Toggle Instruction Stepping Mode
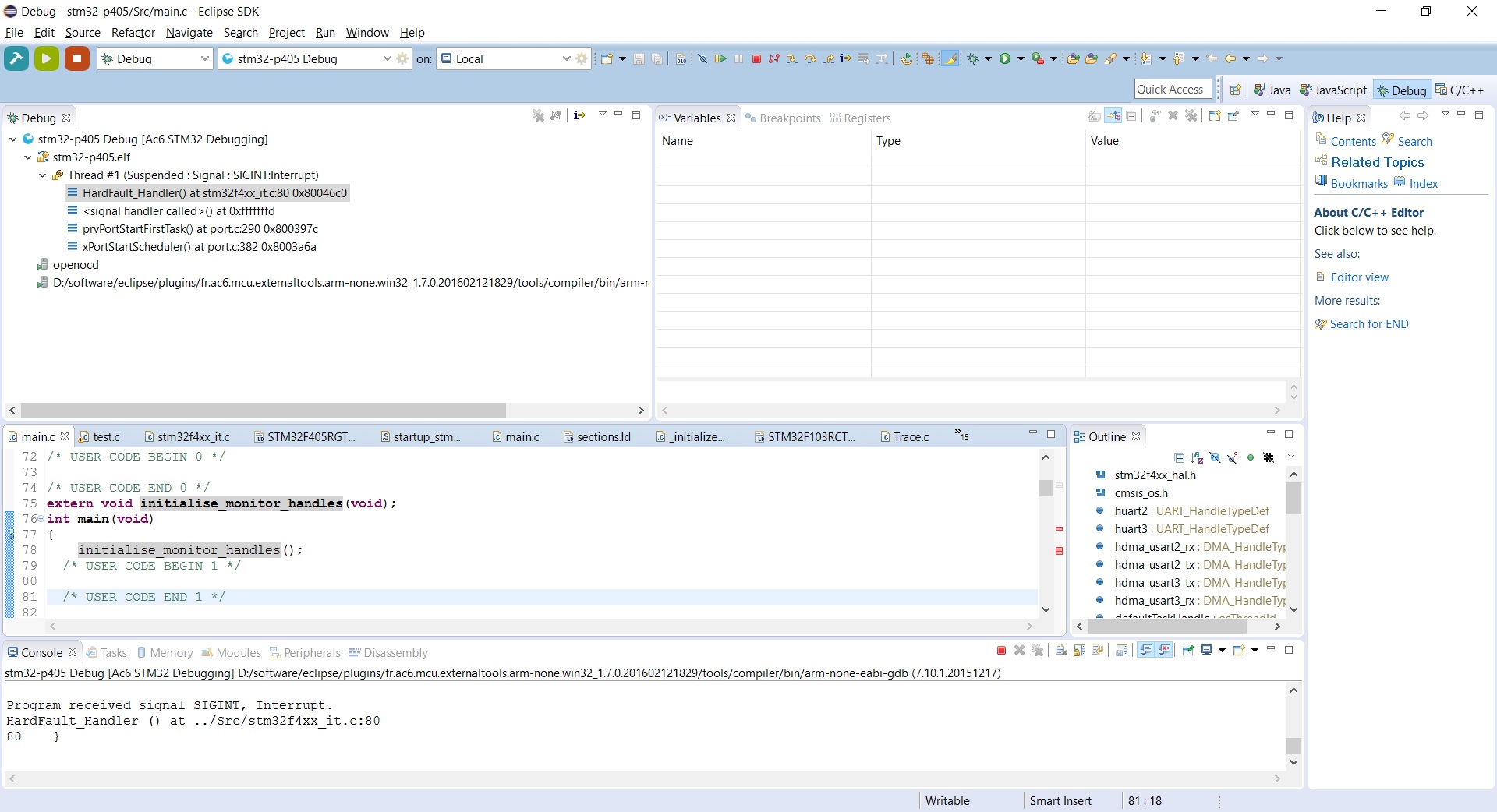The width and height of the screenshot is (1497, 812). pos(845,59)
